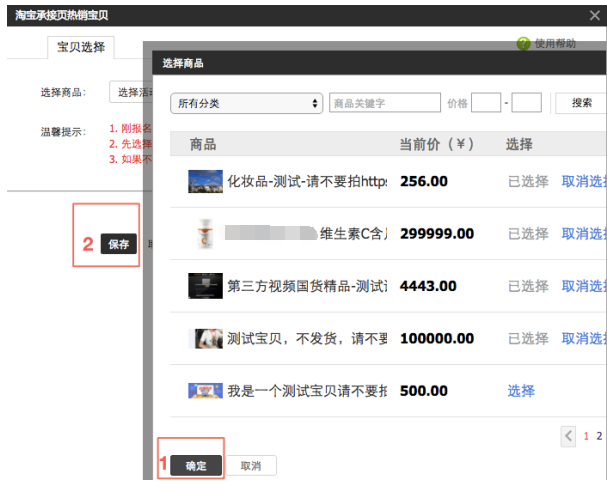The image size is (607, 484).
Task: Click the 商品关键字 search input field
Action: pos(385,103)
